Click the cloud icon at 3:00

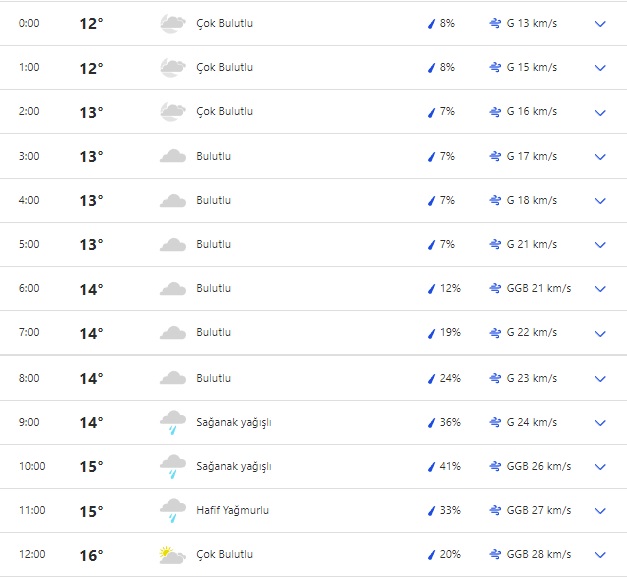pyautogui.click(x=173, y=157)
